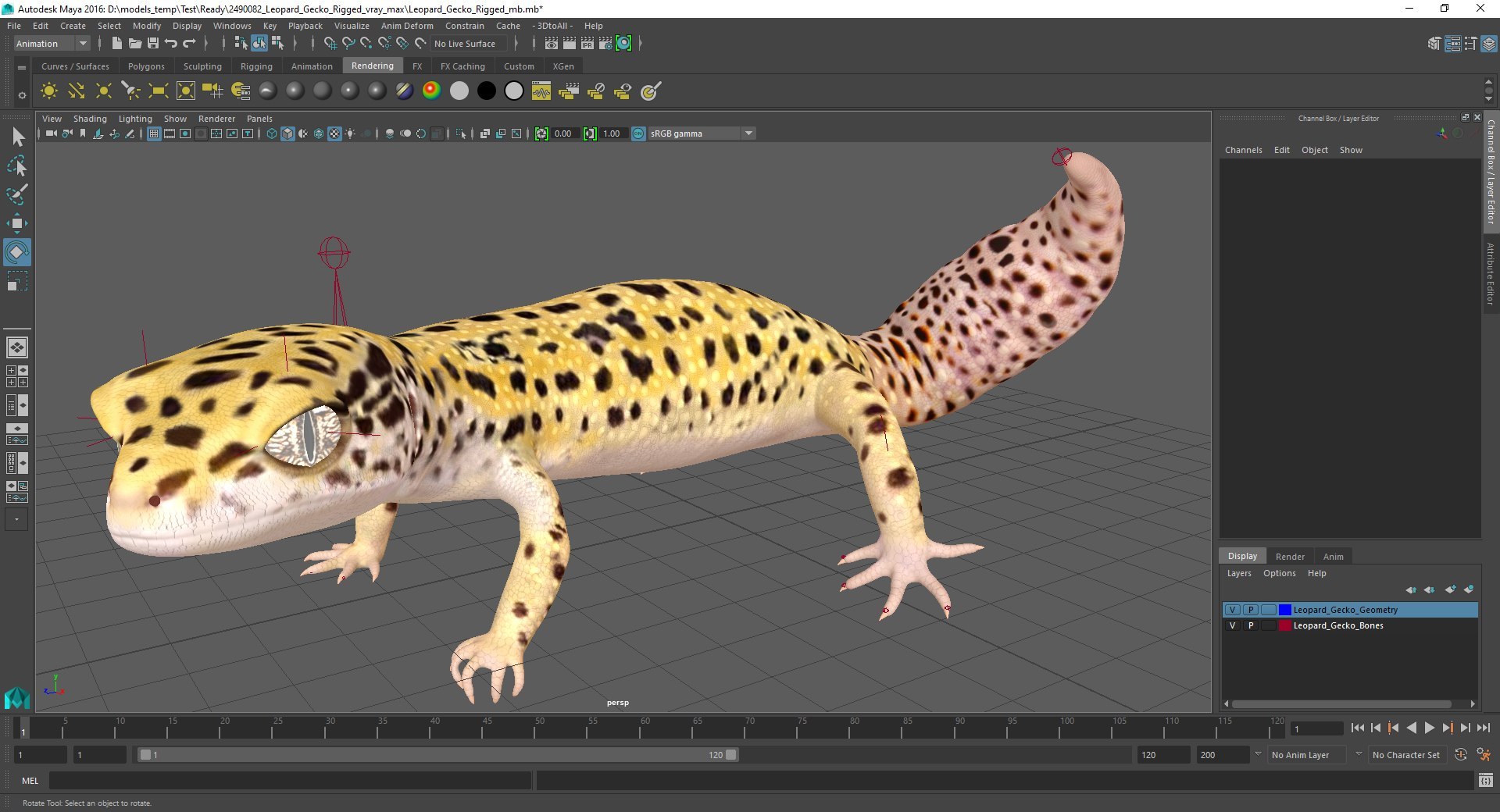Screen dimensions: 1500x812
Task: Open the sRGB gamma view transform dropdown
Action: tap(701, 134)
